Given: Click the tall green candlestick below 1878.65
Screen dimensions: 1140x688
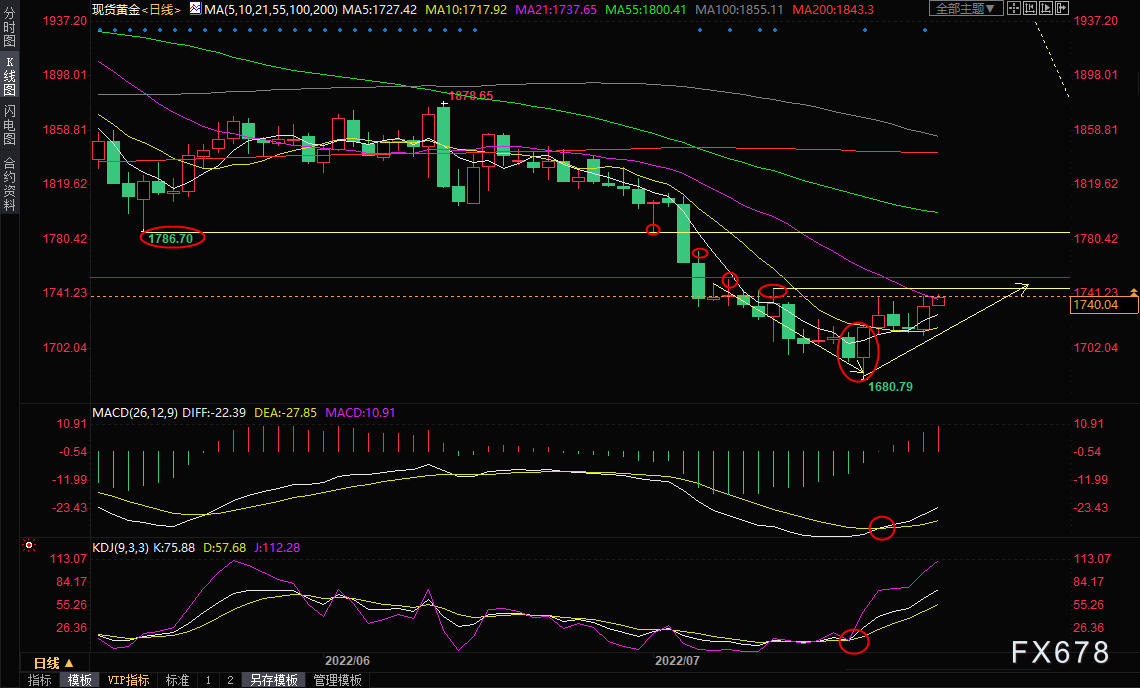Looking at the screenshot, I should coord(443,146).
